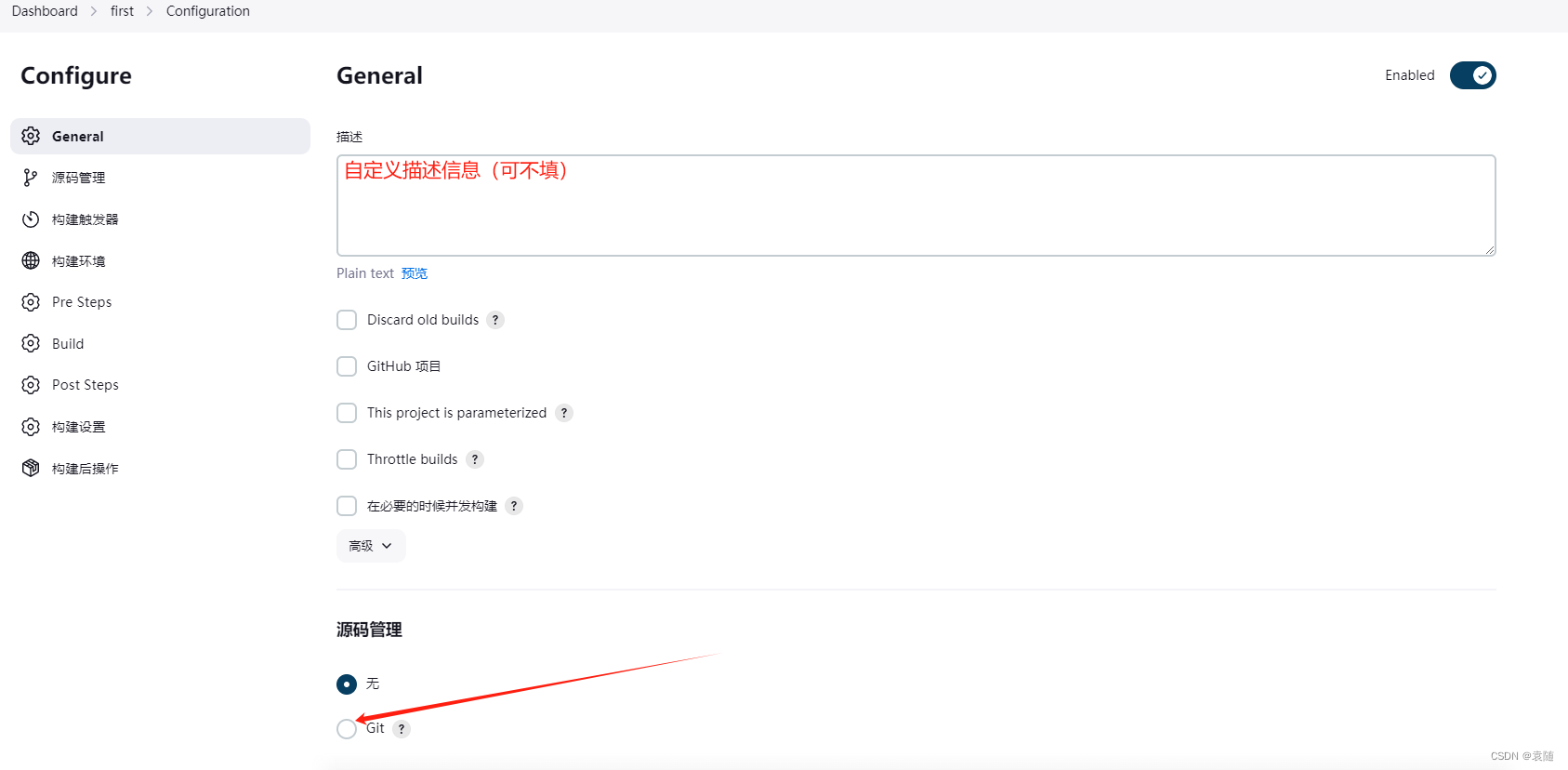Click the clock icon for 构建触发器
Screen dimensions: 1568x770
click(x=31, y=219)
